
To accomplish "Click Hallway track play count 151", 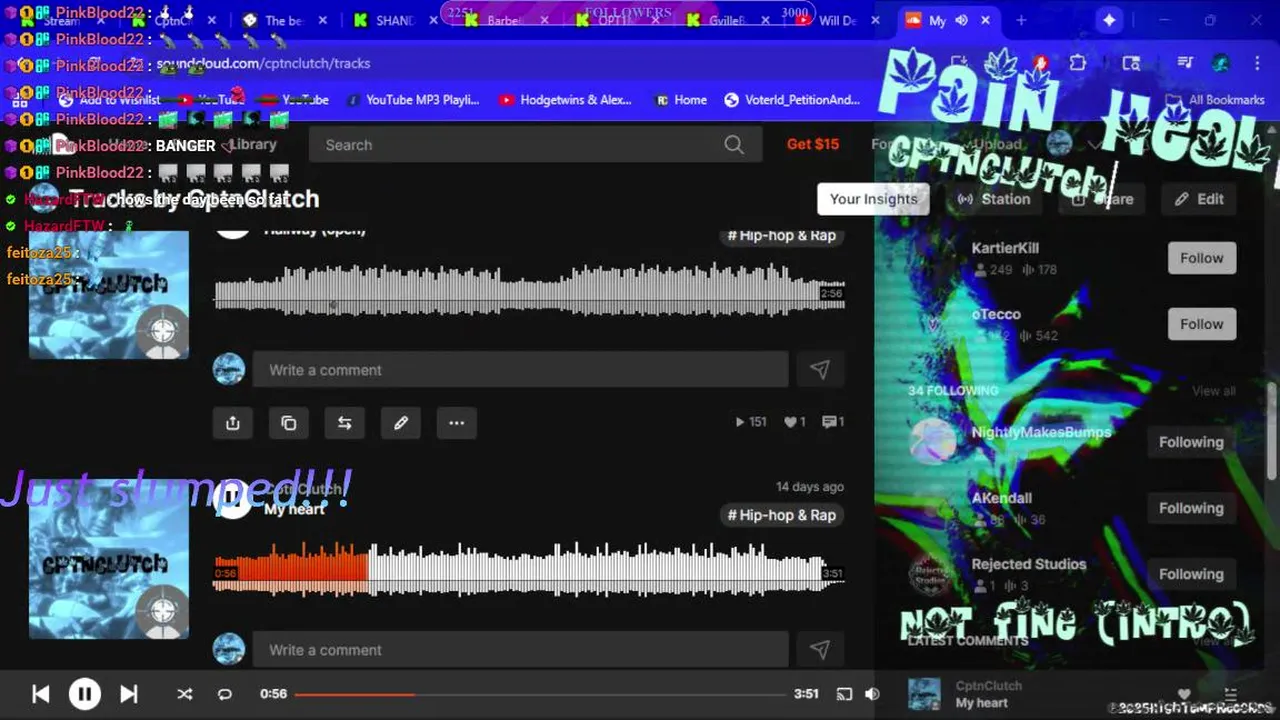I will click(x=751, y=422).
